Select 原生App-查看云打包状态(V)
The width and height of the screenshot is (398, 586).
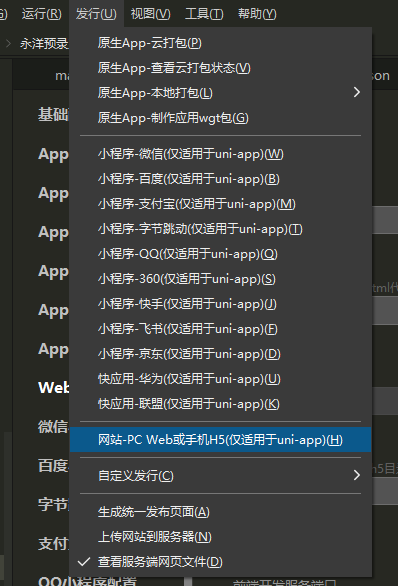[x=220, y=68]
